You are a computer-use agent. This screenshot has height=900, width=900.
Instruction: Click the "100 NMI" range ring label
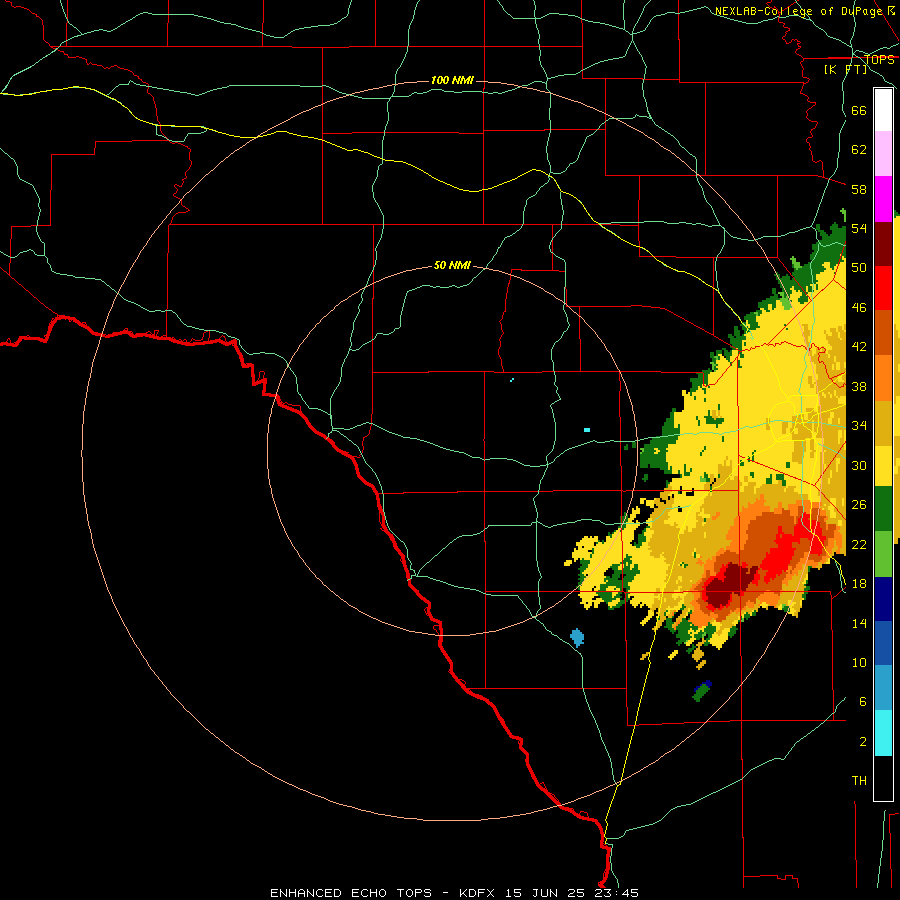pos(452,80)
